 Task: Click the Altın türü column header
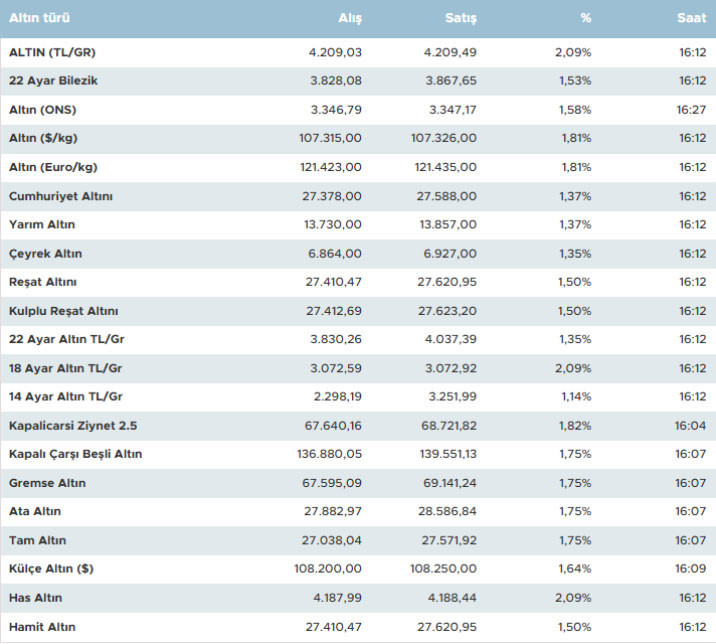point(40,19)
